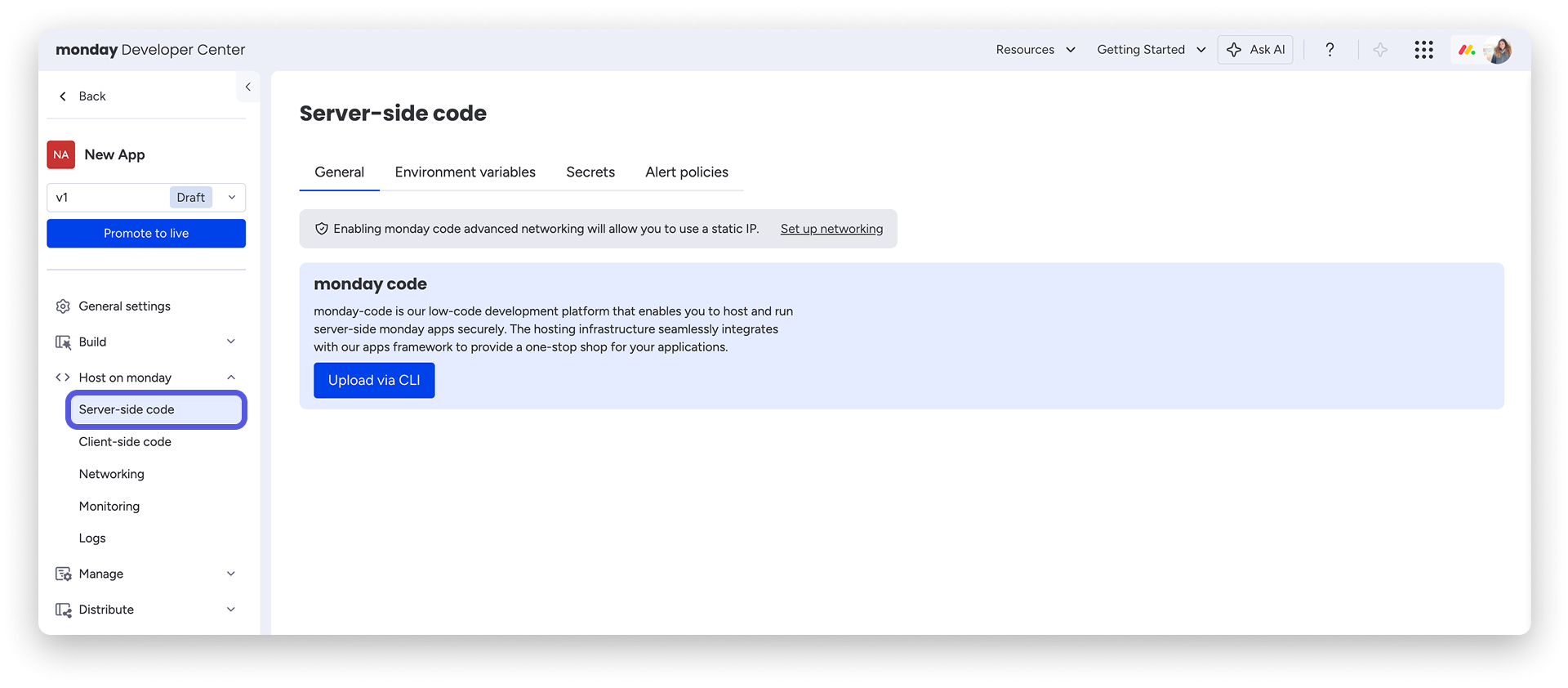The width and height of the screenshot is (1568, 688).
Task: Click the Ask AI sparkle icon
Action: tap(1234, 50)
